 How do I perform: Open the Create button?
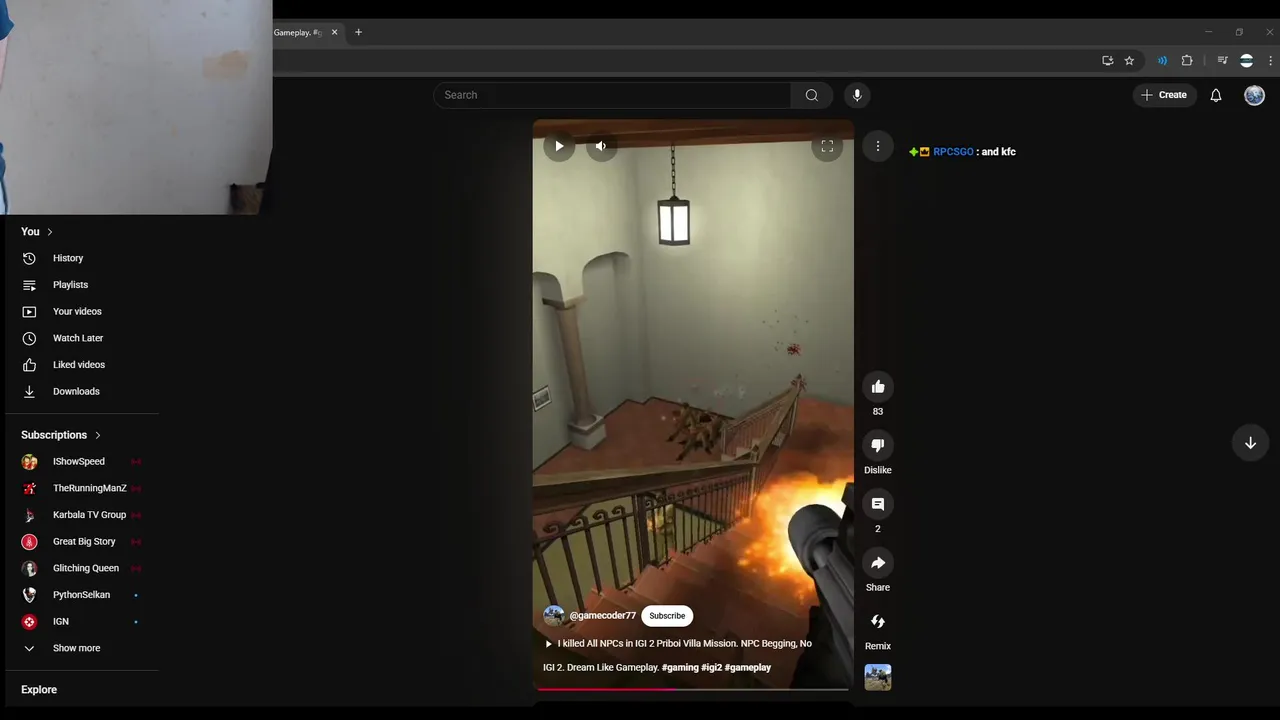coord(1164,95)
